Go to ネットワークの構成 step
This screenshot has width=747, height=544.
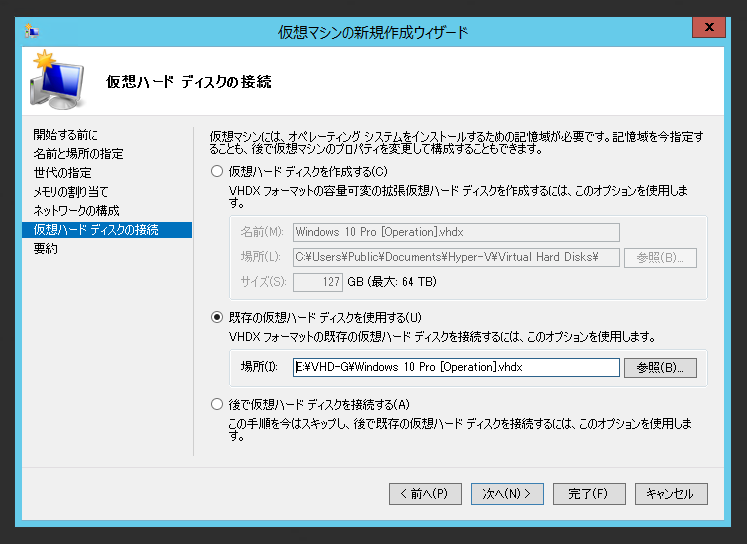pyautogui.click(x=76, y=211)
